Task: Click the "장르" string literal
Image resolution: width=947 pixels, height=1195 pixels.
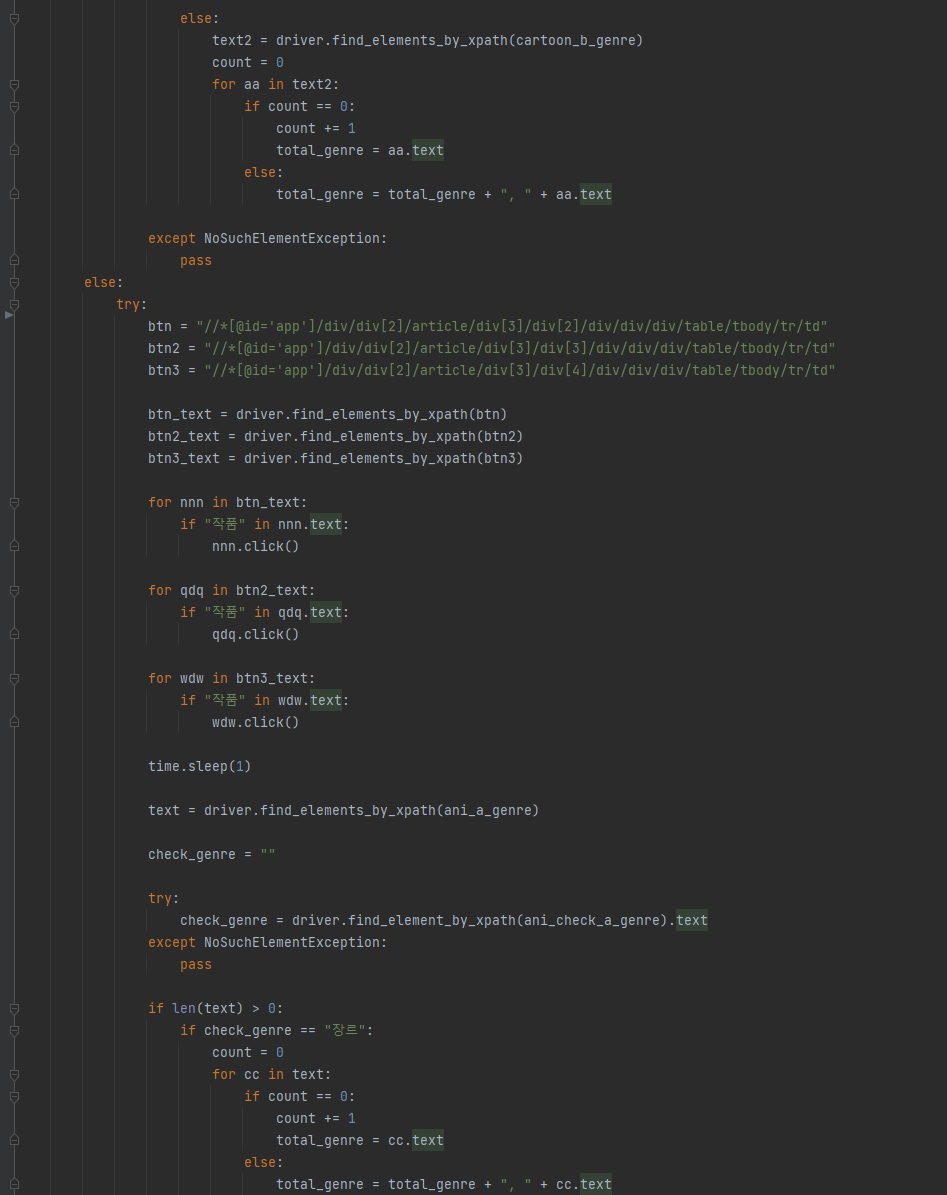Action: pos(345,1030)
